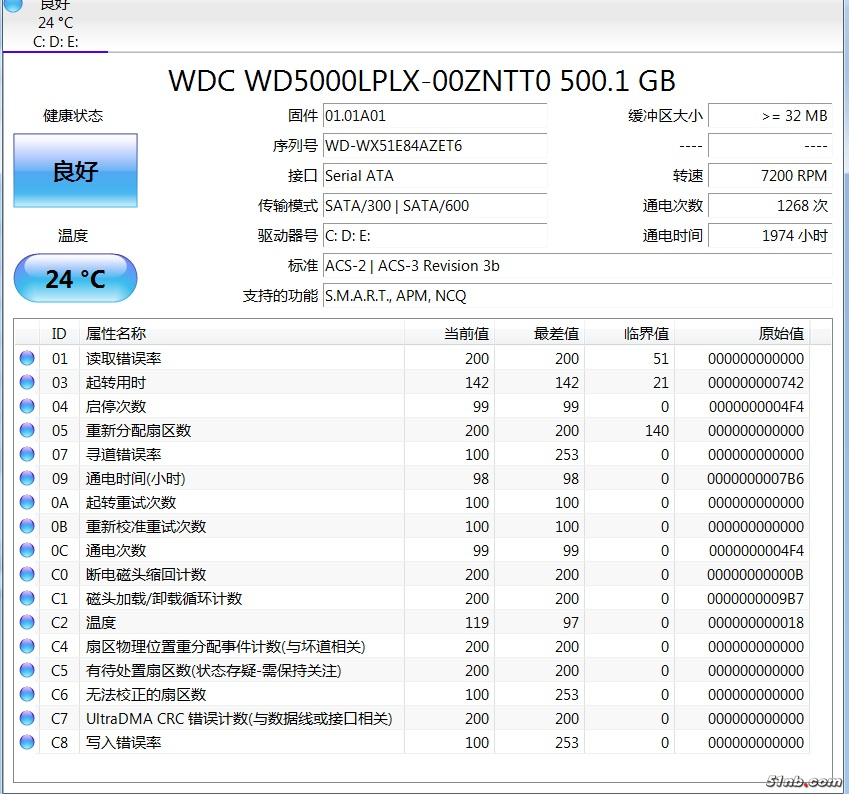Select the 断电磁头缩回计数 attribute name
This screenshot has width=849, height=794.
(x=146, y=575)
